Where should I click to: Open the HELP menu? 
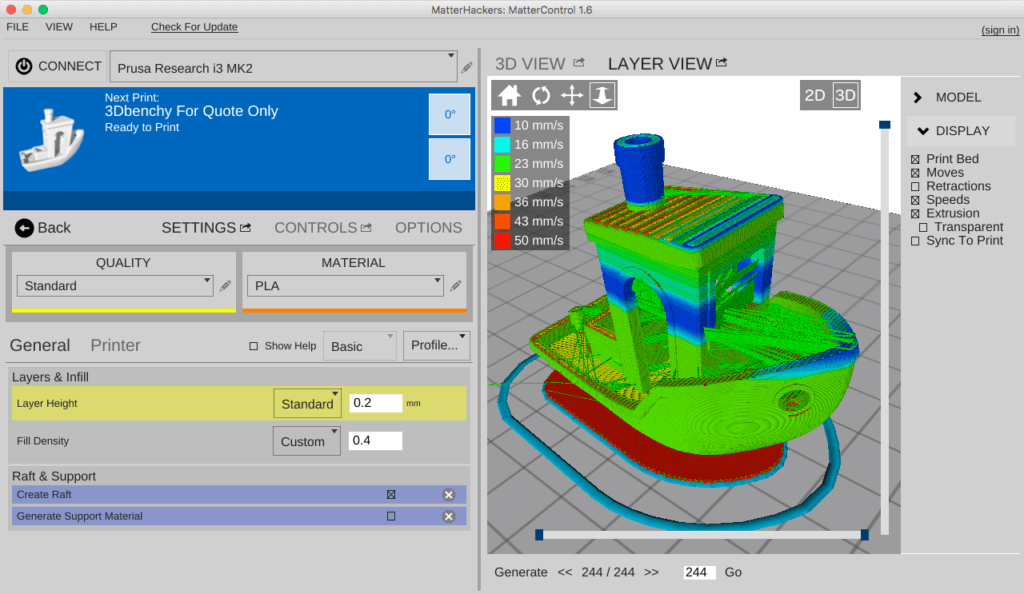[x=103, y=27]
